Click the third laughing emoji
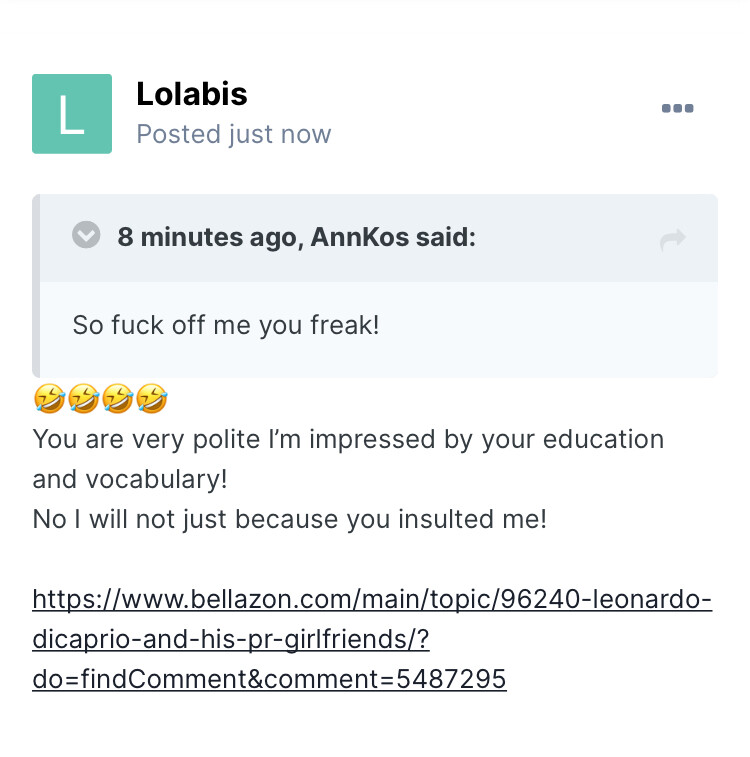Image resolution: width=750 pixels, height=757 pixels. pyautogui.click(x=116, y=400)
